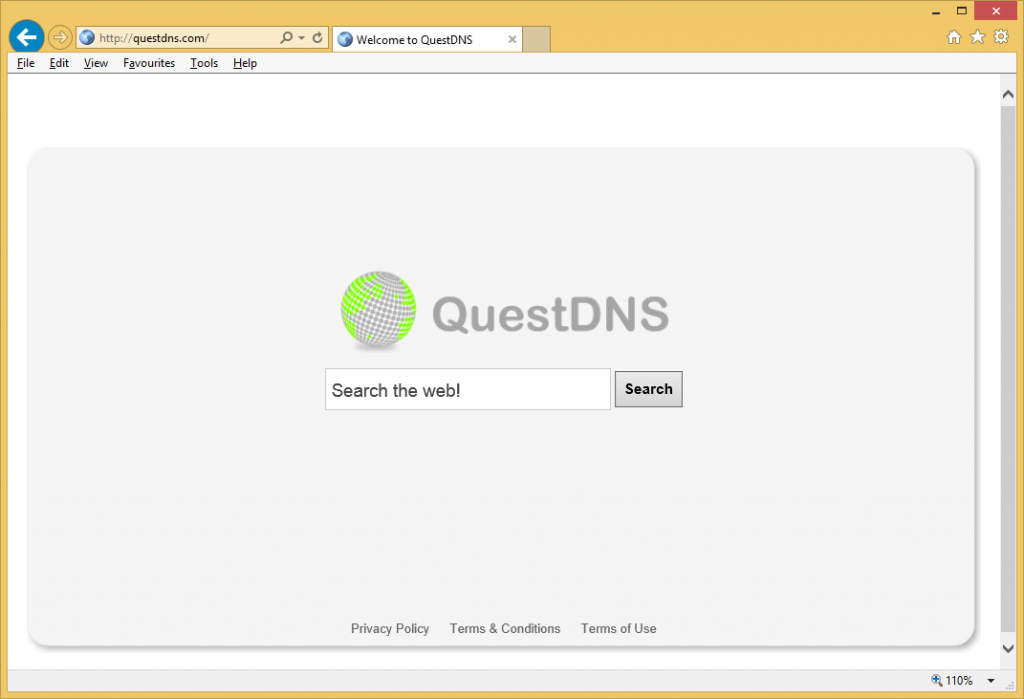The width and height of the screenshot is (1024, 699).
Task: Click the QuestDNS globe logo
Action: (378, 310)
